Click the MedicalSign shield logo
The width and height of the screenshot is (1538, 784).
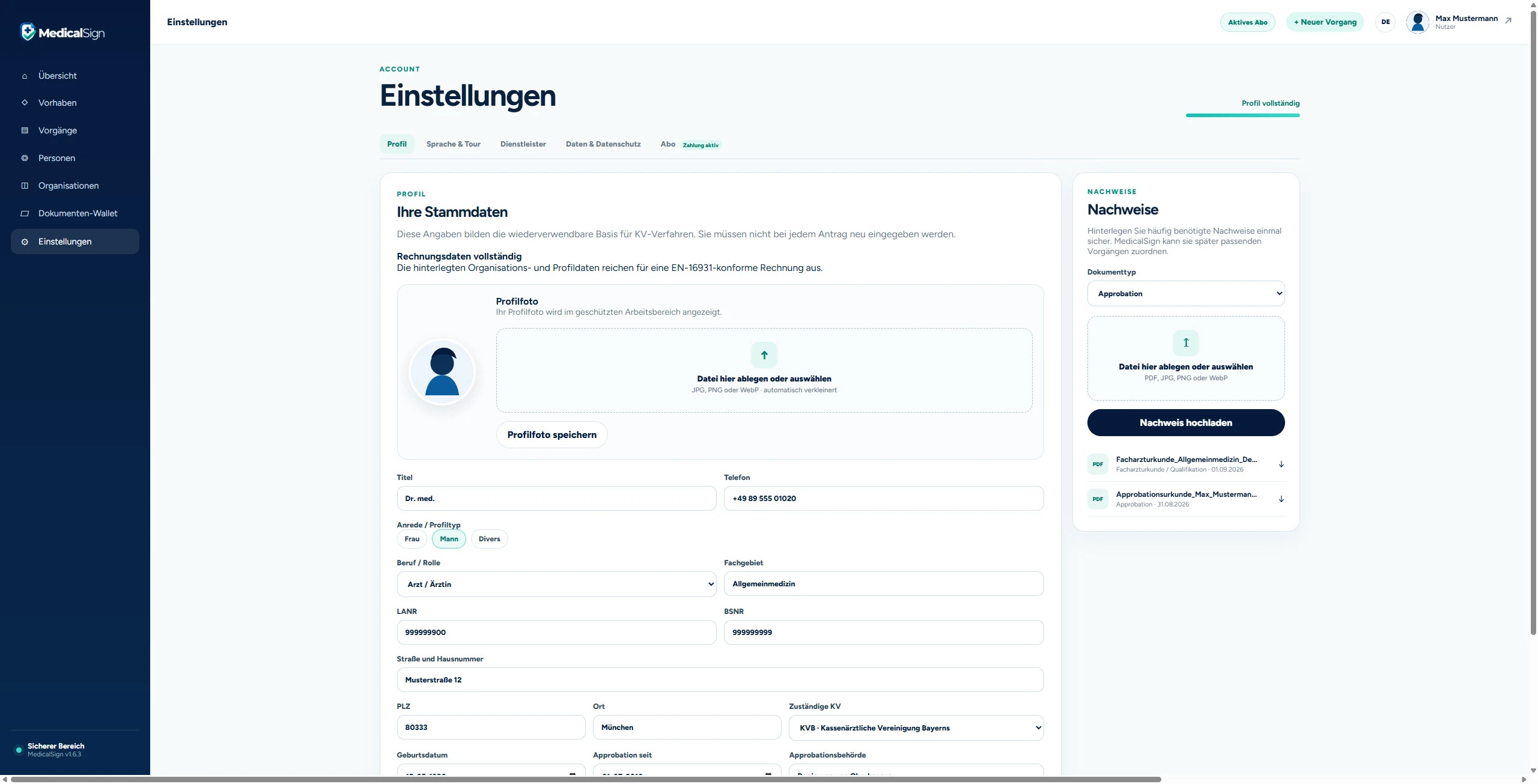pyautogui.click(x=28, y=31)
